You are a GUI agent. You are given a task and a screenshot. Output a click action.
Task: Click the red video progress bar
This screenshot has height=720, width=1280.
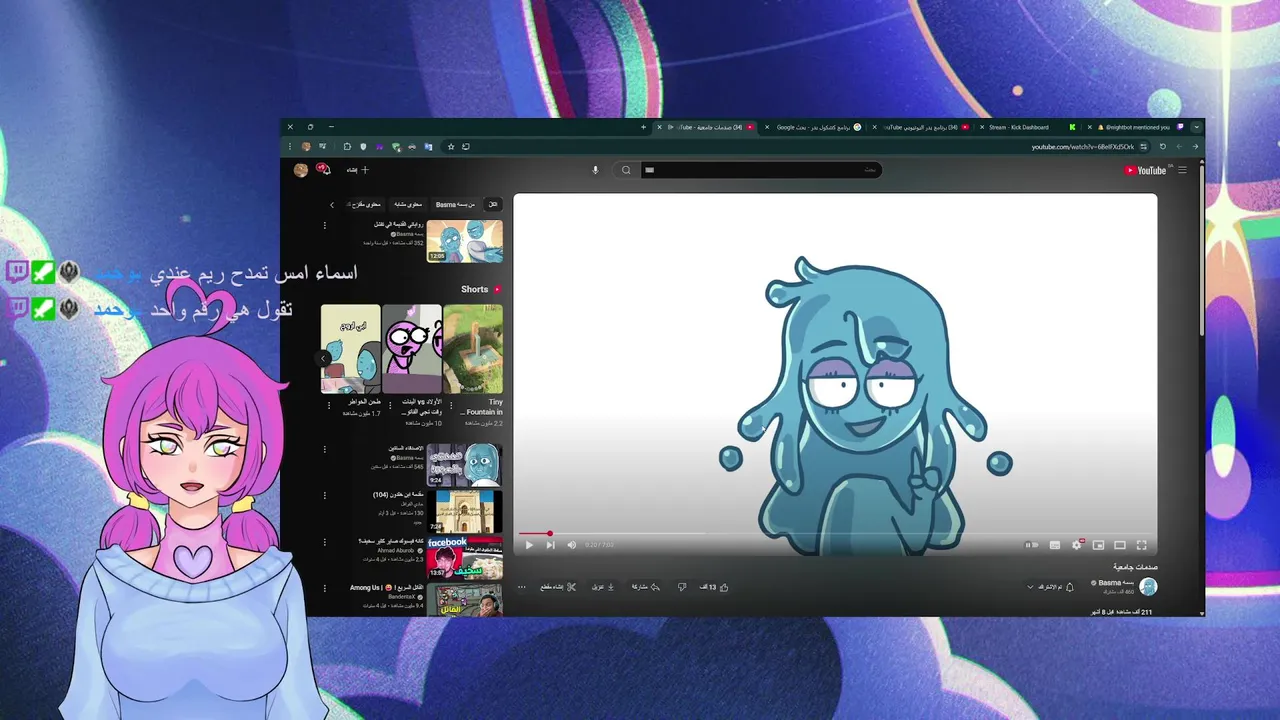click(533, 533)
